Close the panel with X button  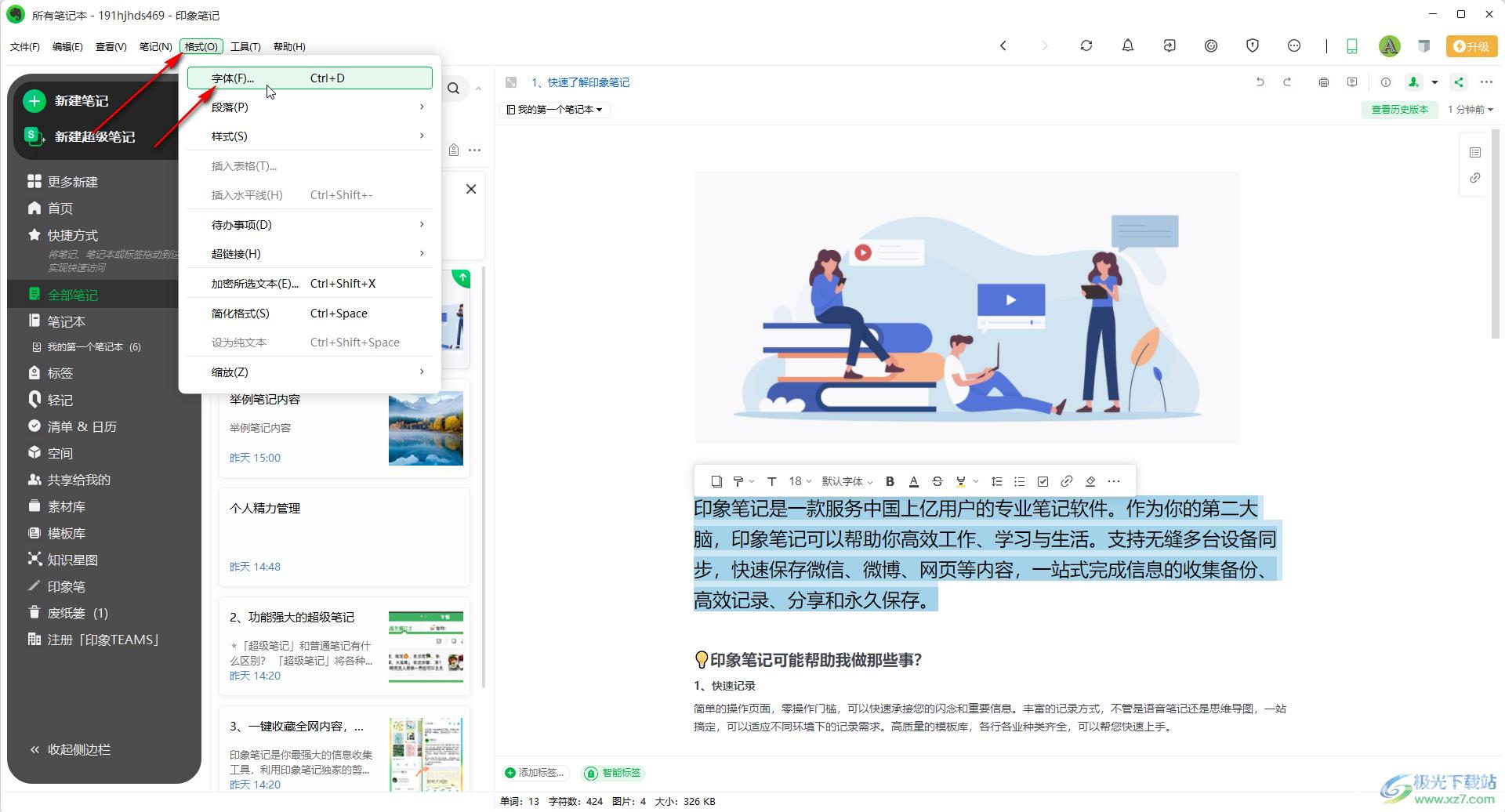coord(471,189)
